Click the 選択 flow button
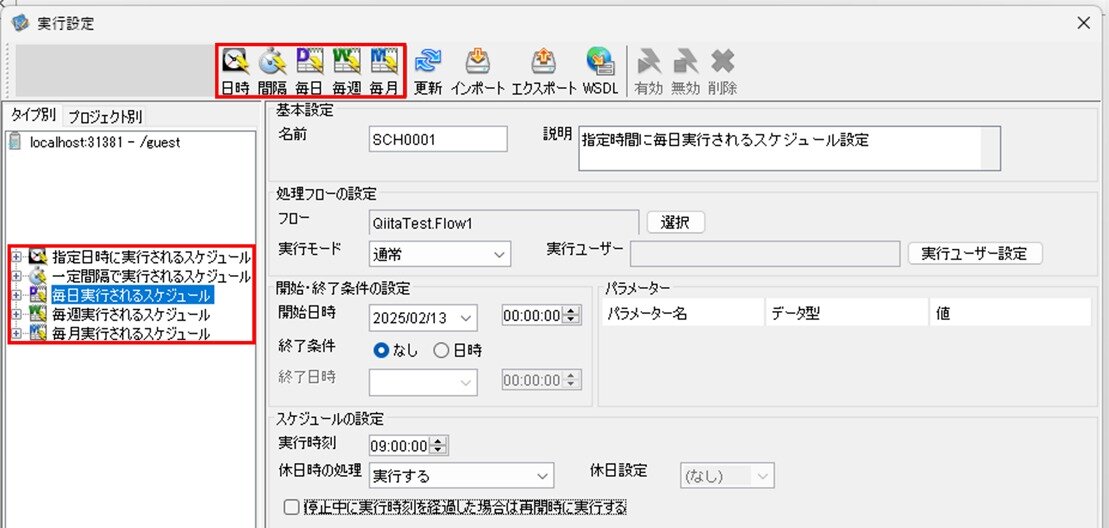The width and height of the screenshot is (1109, 528). pyautogui.click(x=676, y=222)
